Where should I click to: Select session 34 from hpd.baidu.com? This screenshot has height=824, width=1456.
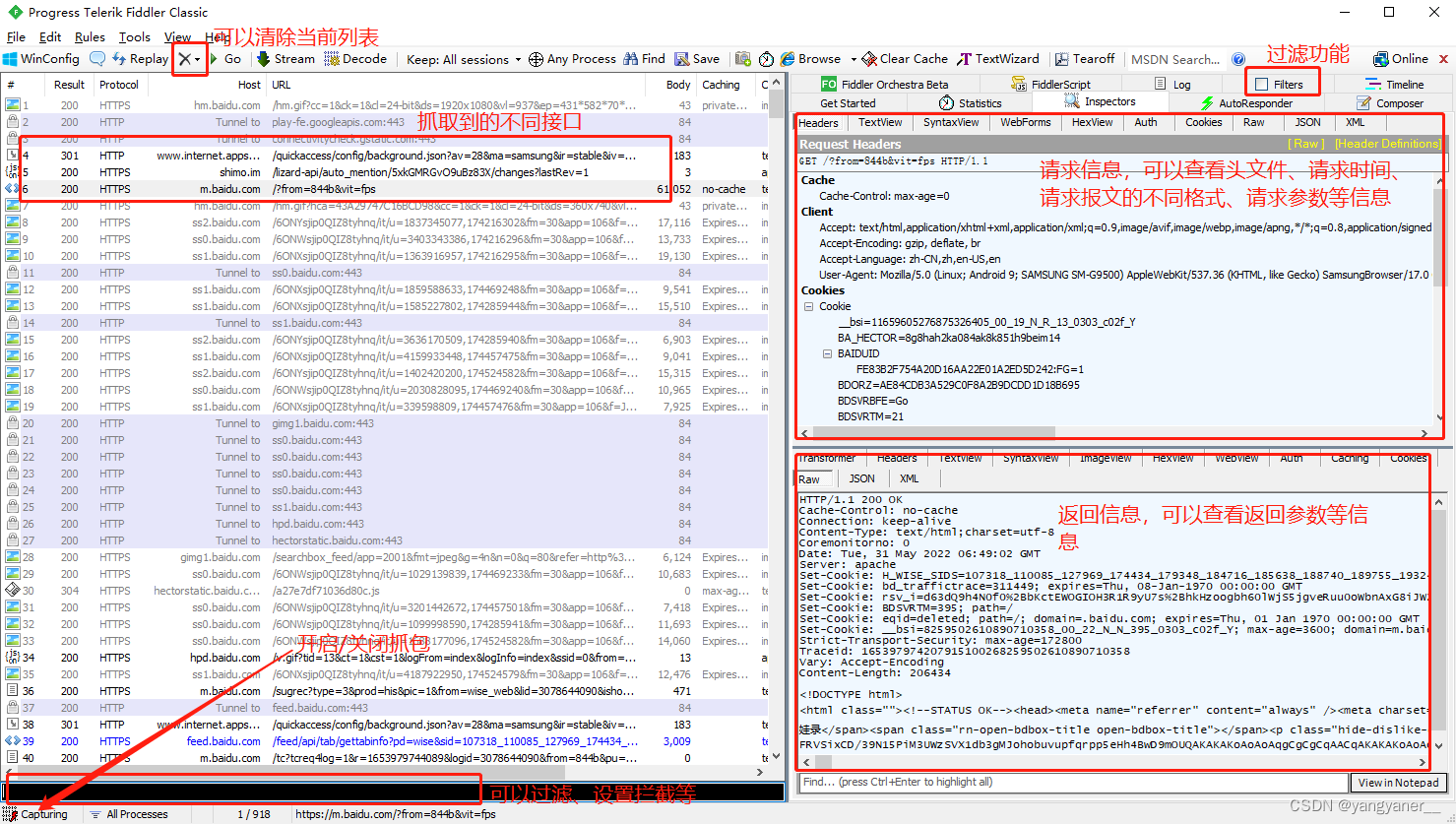tap(384, 658)
